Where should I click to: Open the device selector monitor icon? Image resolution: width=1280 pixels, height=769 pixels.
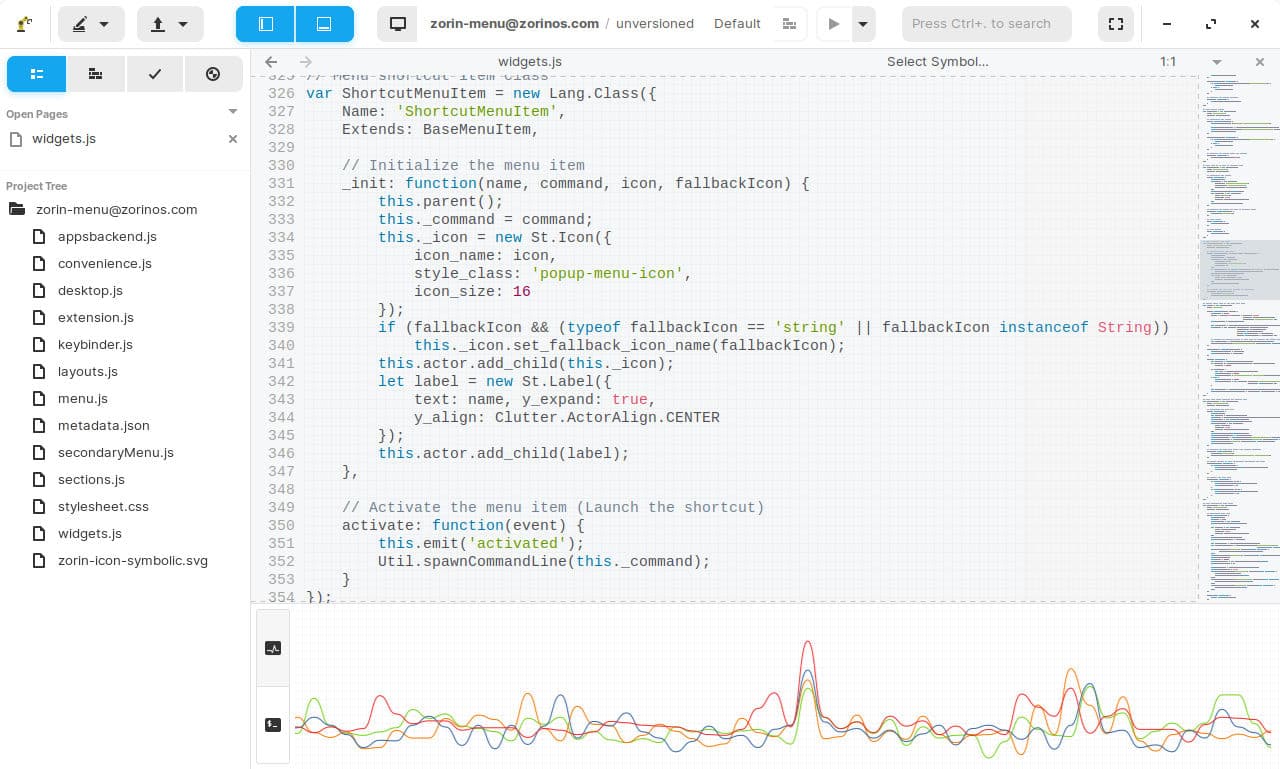[x=397, y=24]
